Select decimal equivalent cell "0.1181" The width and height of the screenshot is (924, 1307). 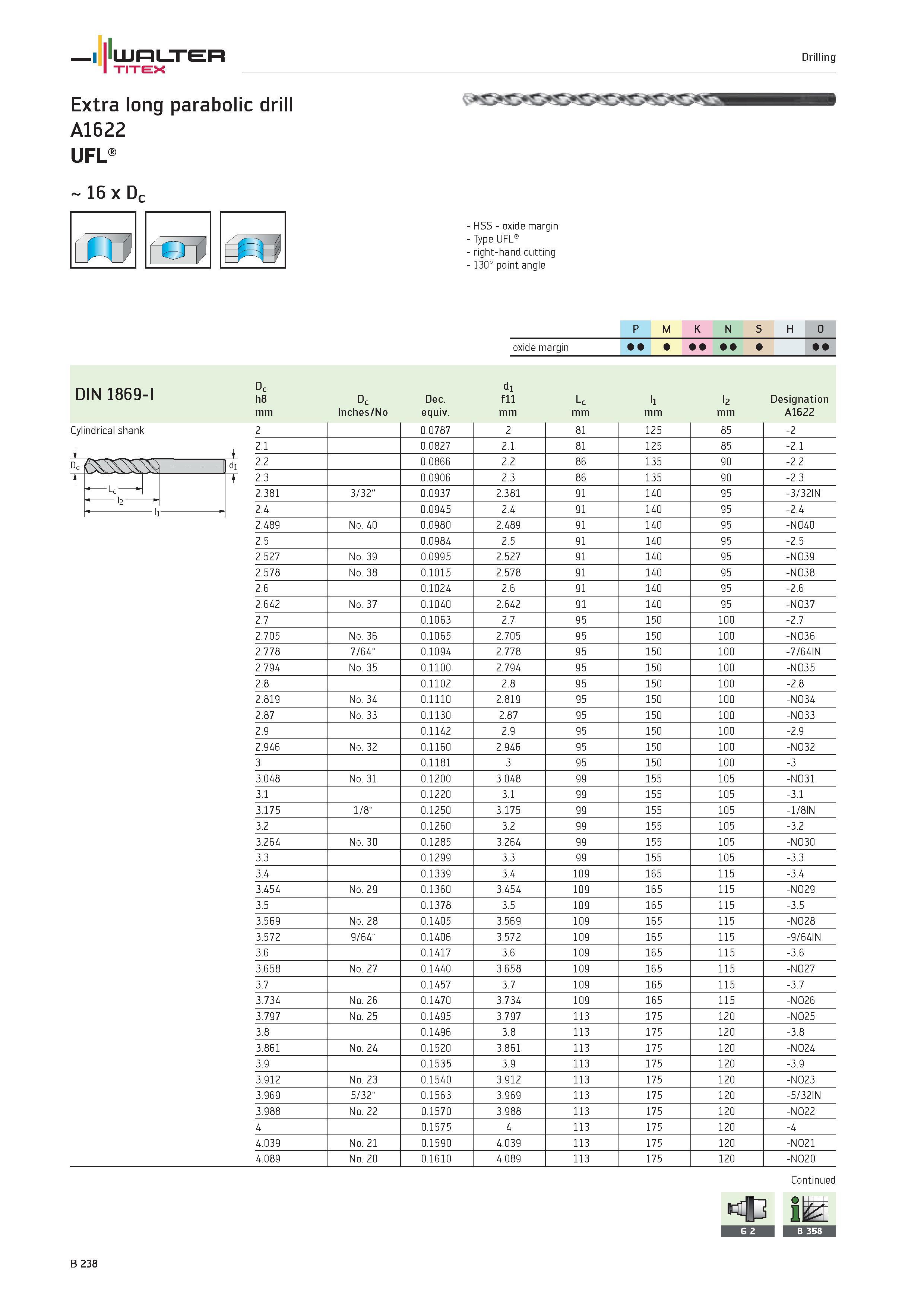(x=436, y=763)
